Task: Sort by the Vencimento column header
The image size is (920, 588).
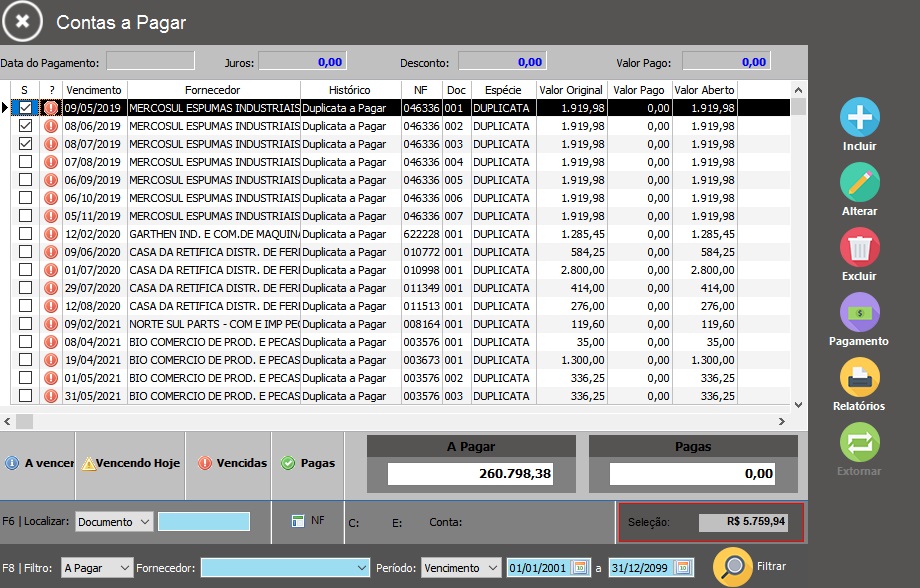Action: pyautogui.click(x=94, y=90)
